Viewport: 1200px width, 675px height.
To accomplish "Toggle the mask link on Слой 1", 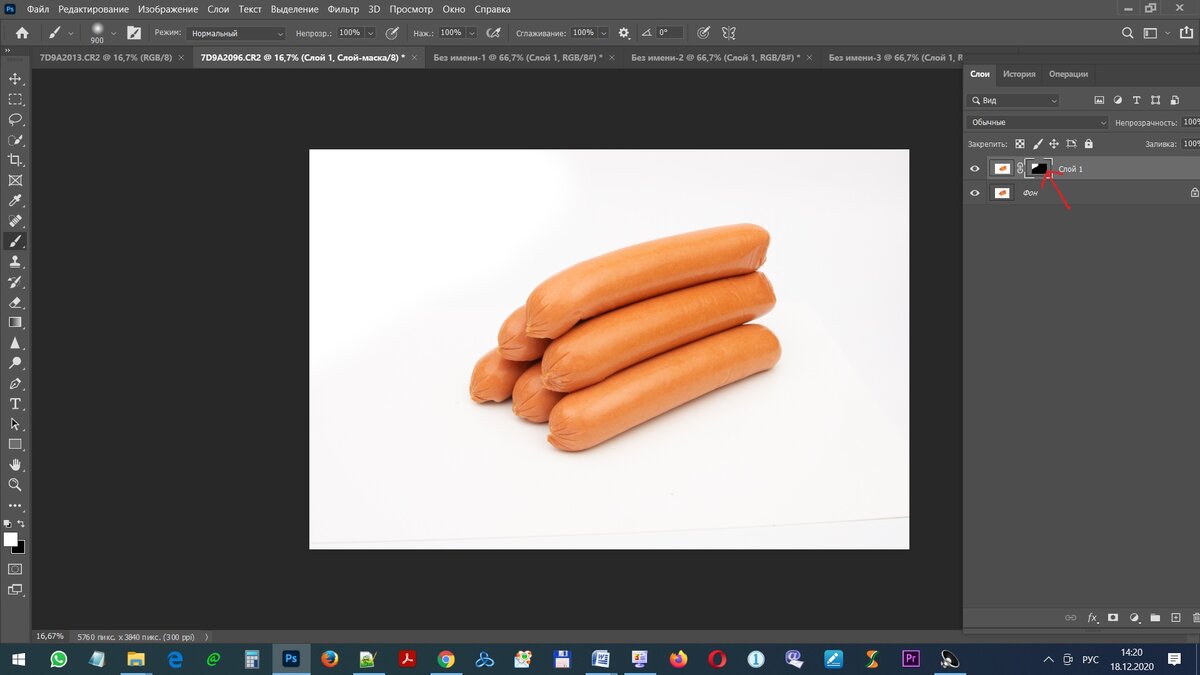I will [1020, 169].
